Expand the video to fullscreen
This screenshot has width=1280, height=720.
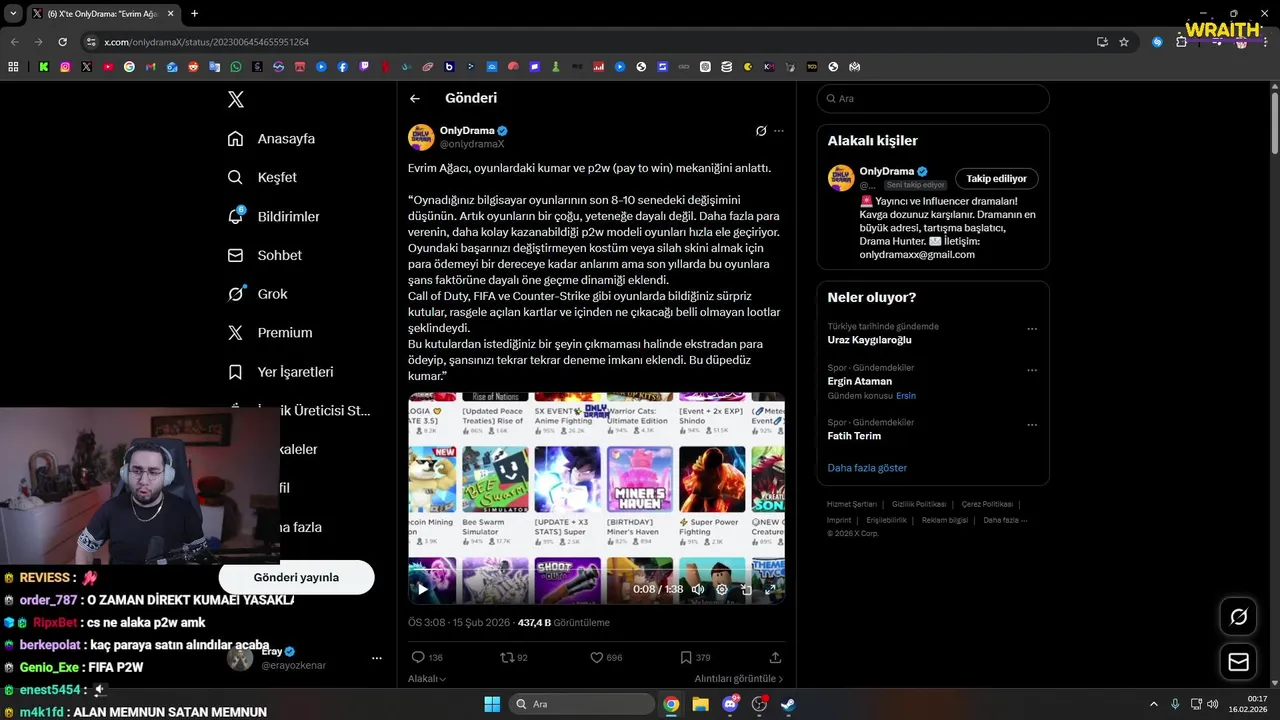coord(770,589)
